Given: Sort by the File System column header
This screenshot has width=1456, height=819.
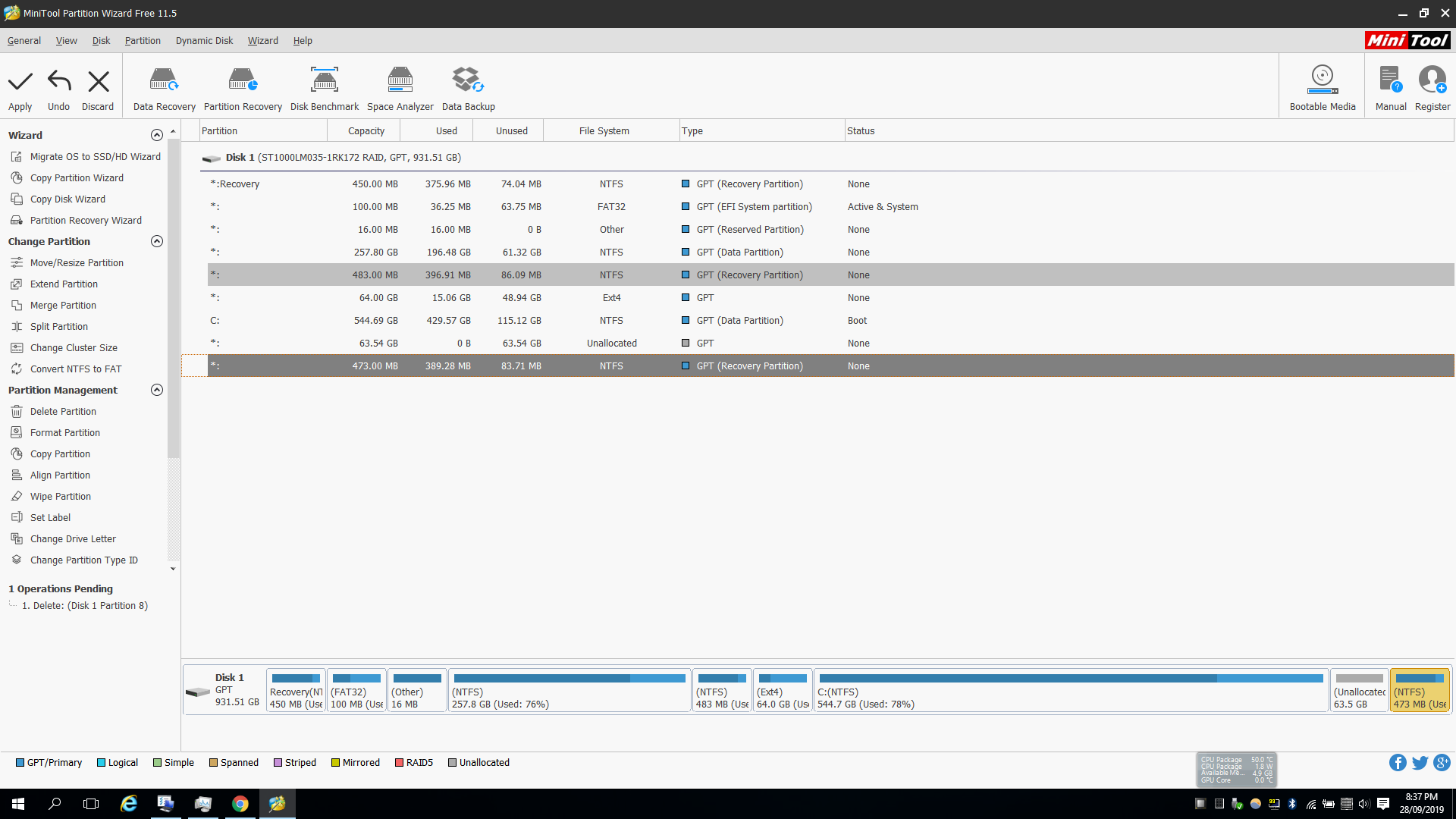Looking at the screenshot, I should coord(613,130).
